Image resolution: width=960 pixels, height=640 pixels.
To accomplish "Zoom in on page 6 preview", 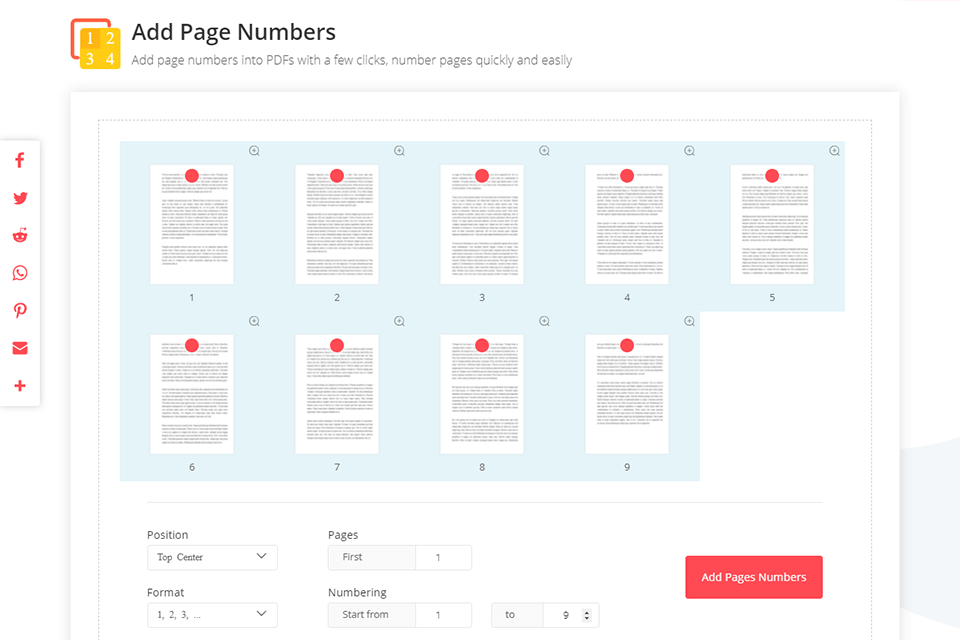I will click(254, 321).
